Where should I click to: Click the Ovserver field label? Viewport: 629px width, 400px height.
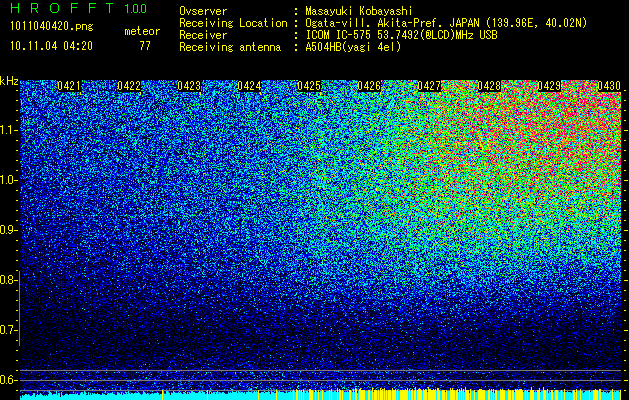pyautogui.click(x=203, y=11)
